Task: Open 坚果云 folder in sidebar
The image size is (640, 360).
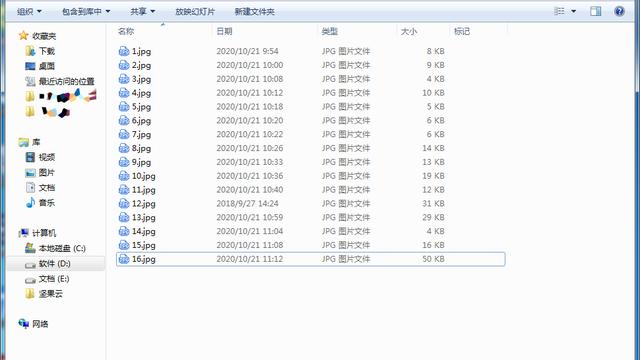Action: coord(51,294)
